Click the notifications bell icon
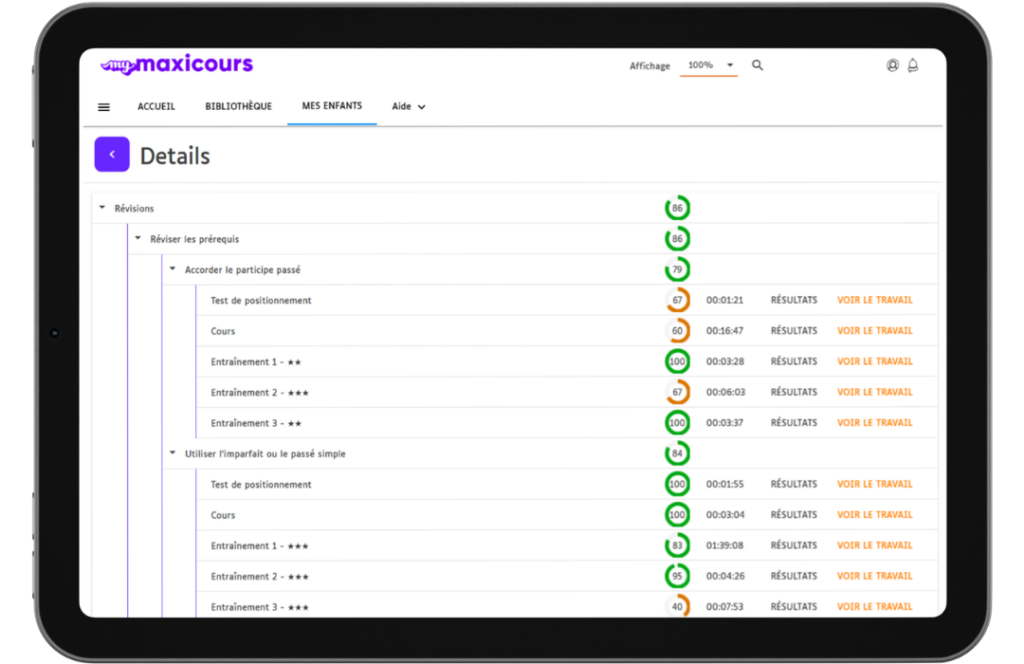The height and width of the screenshot is (664, 1024). pos(912,66)
